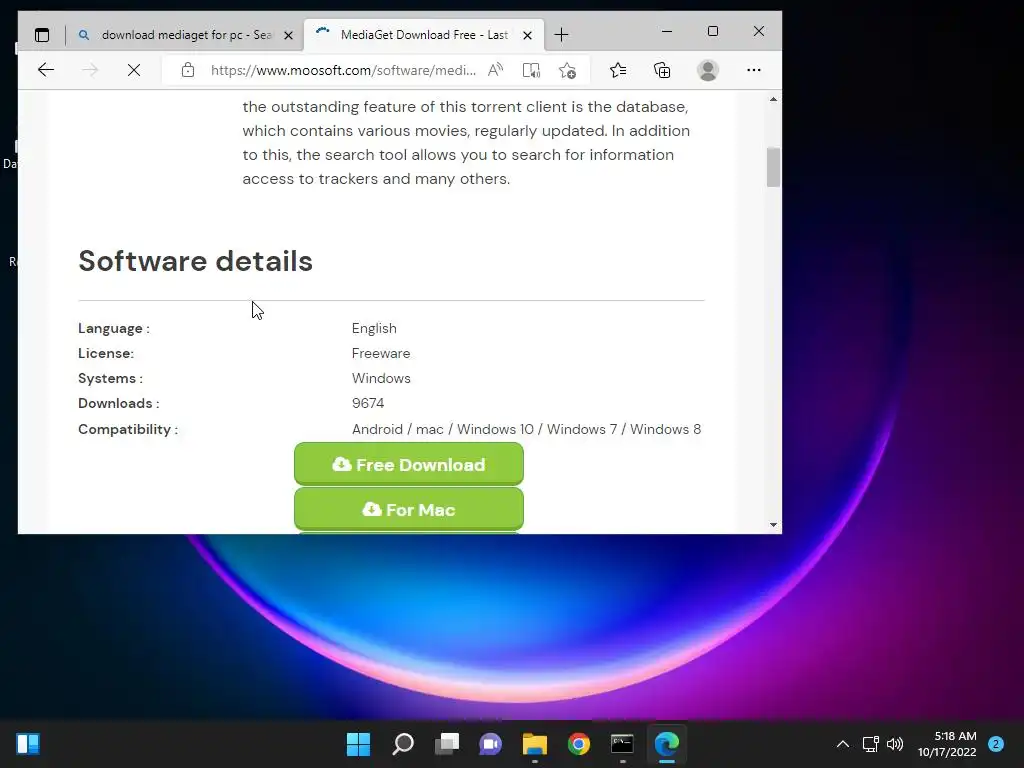Open the browser profile avatar
The width and height of the screenshot is (1024, 768).
pyautogui.click(x=708, y=70)
